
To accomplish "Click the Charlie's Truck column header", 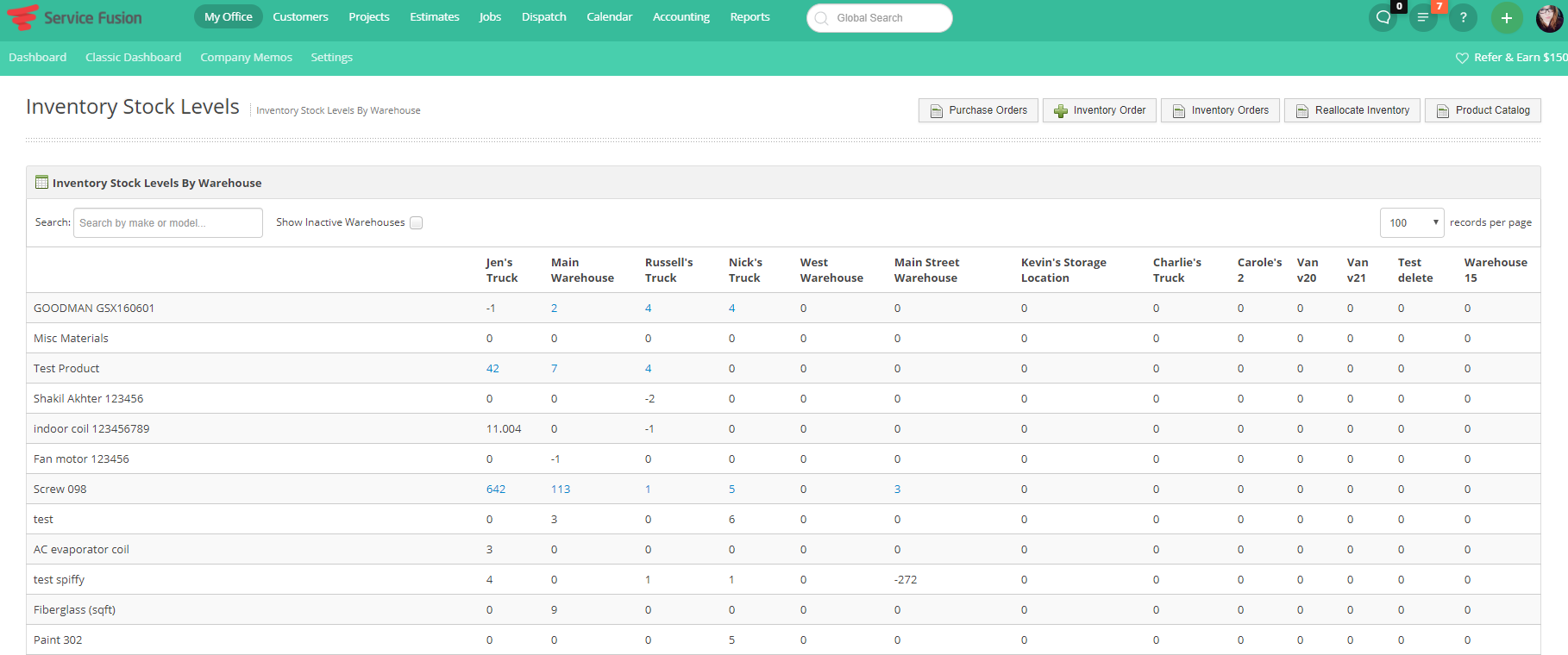I will click(1177, 270).
